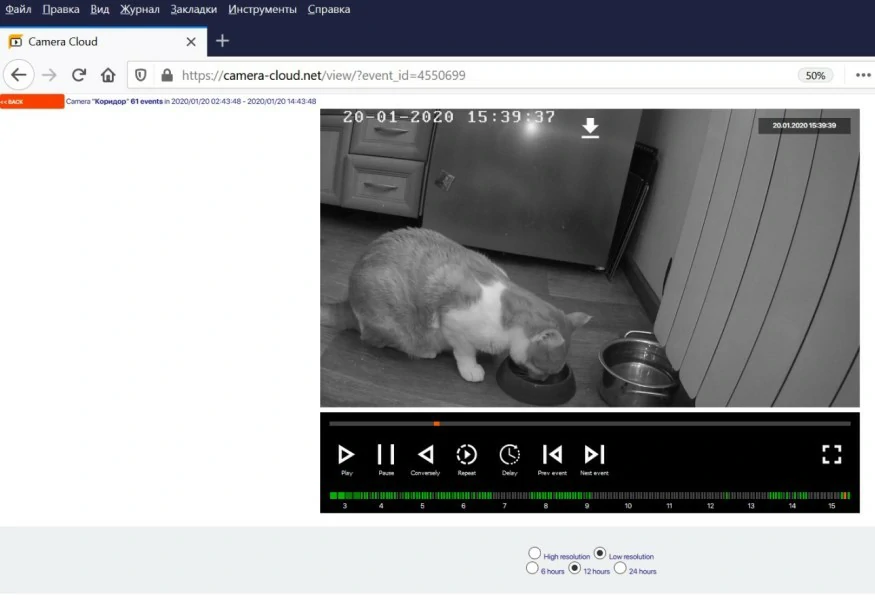Screen dimensions: 875x600
Task: Open the Delay playback option
Action: pos(509,455)
